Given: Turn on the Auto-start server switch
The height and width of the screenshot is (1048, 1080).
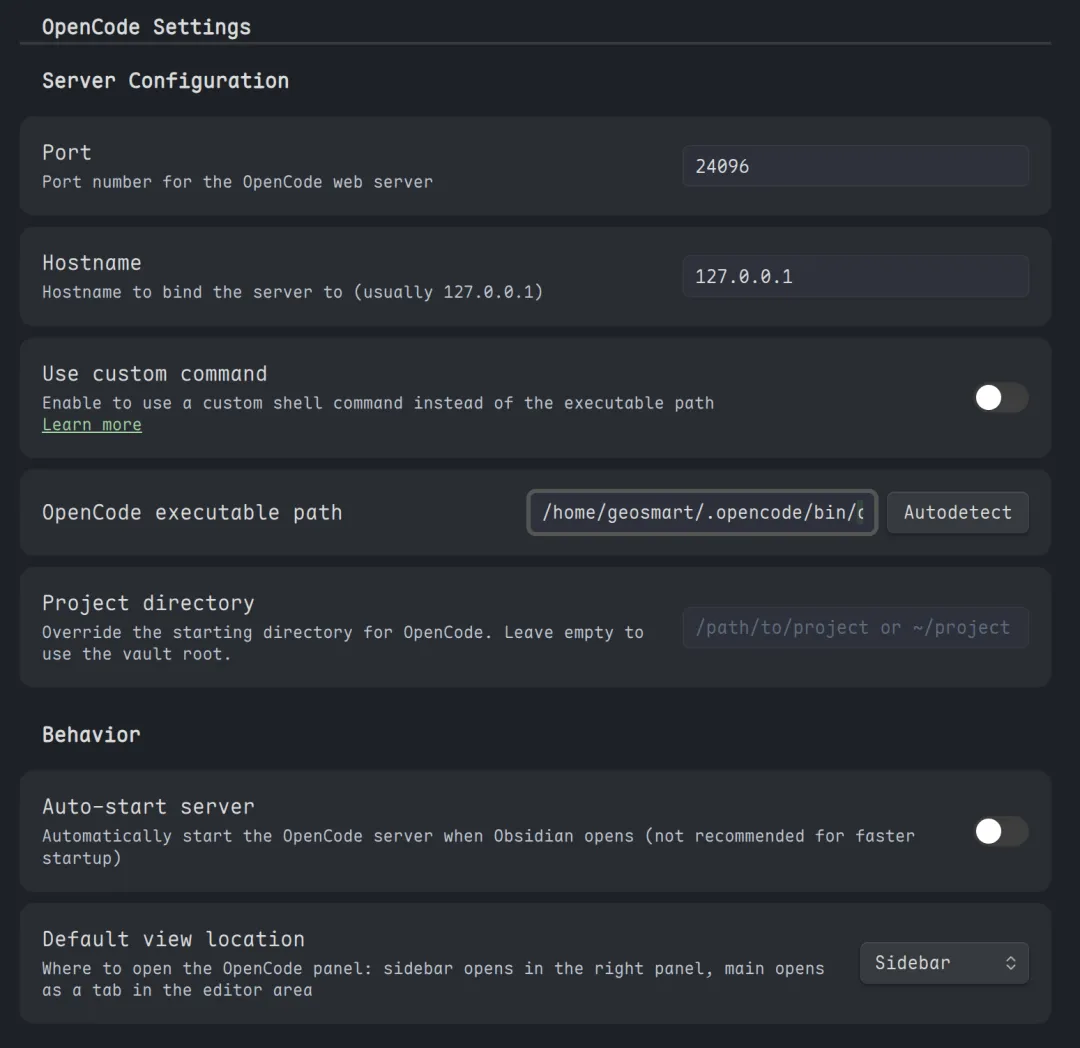Looking at the screenshot, I should click(1001, 832).
